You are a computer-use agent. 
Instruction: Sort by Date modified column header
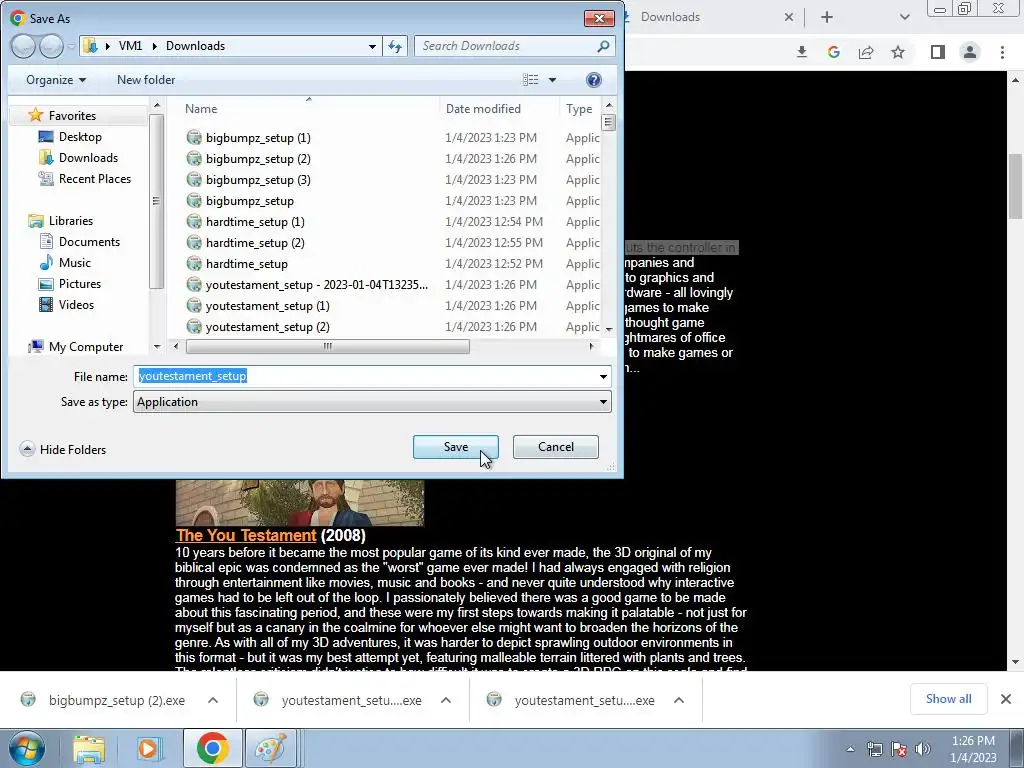point(483,109)
